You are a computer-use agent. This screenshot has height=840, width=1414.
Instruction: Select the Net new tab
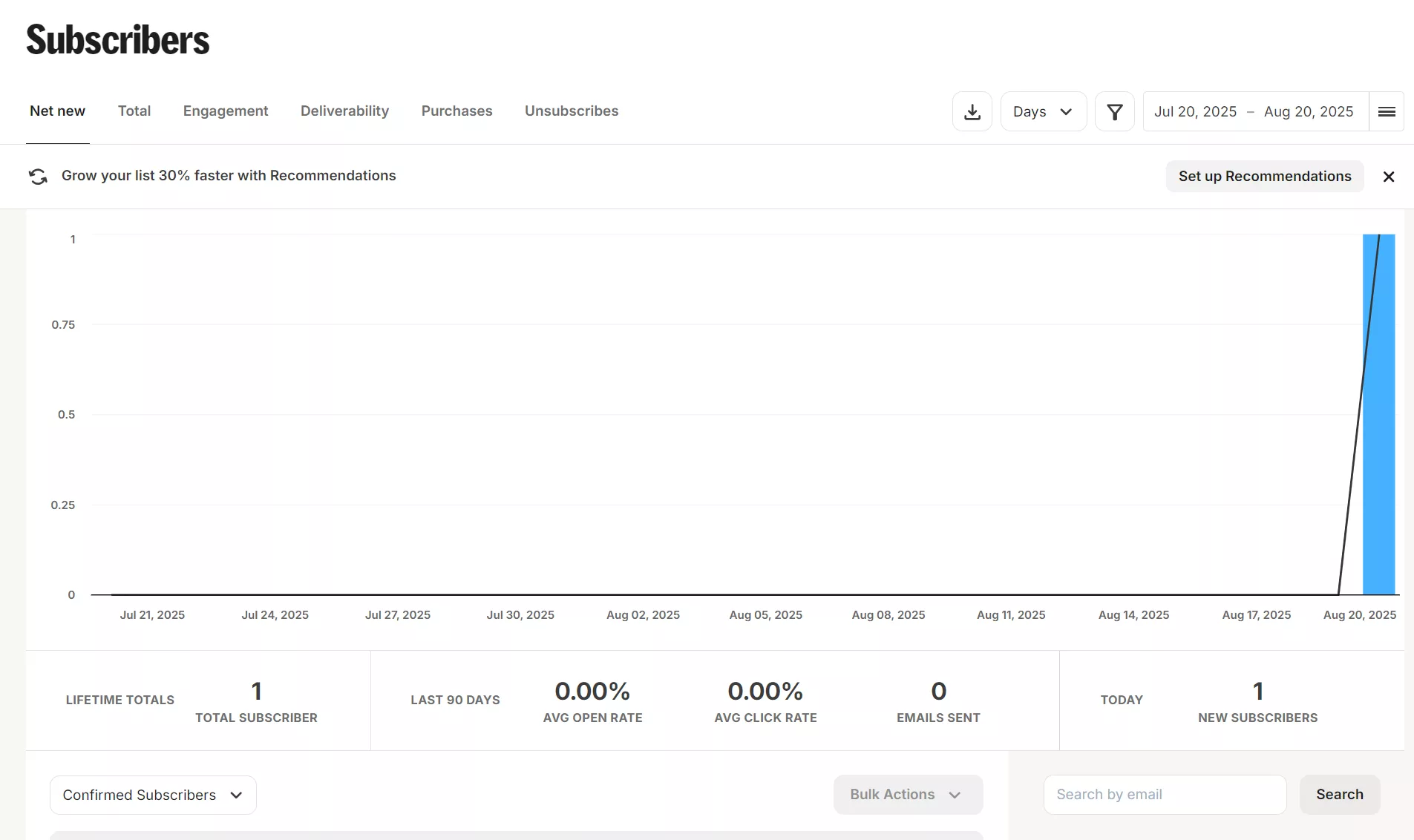click(x=57, y=111)
